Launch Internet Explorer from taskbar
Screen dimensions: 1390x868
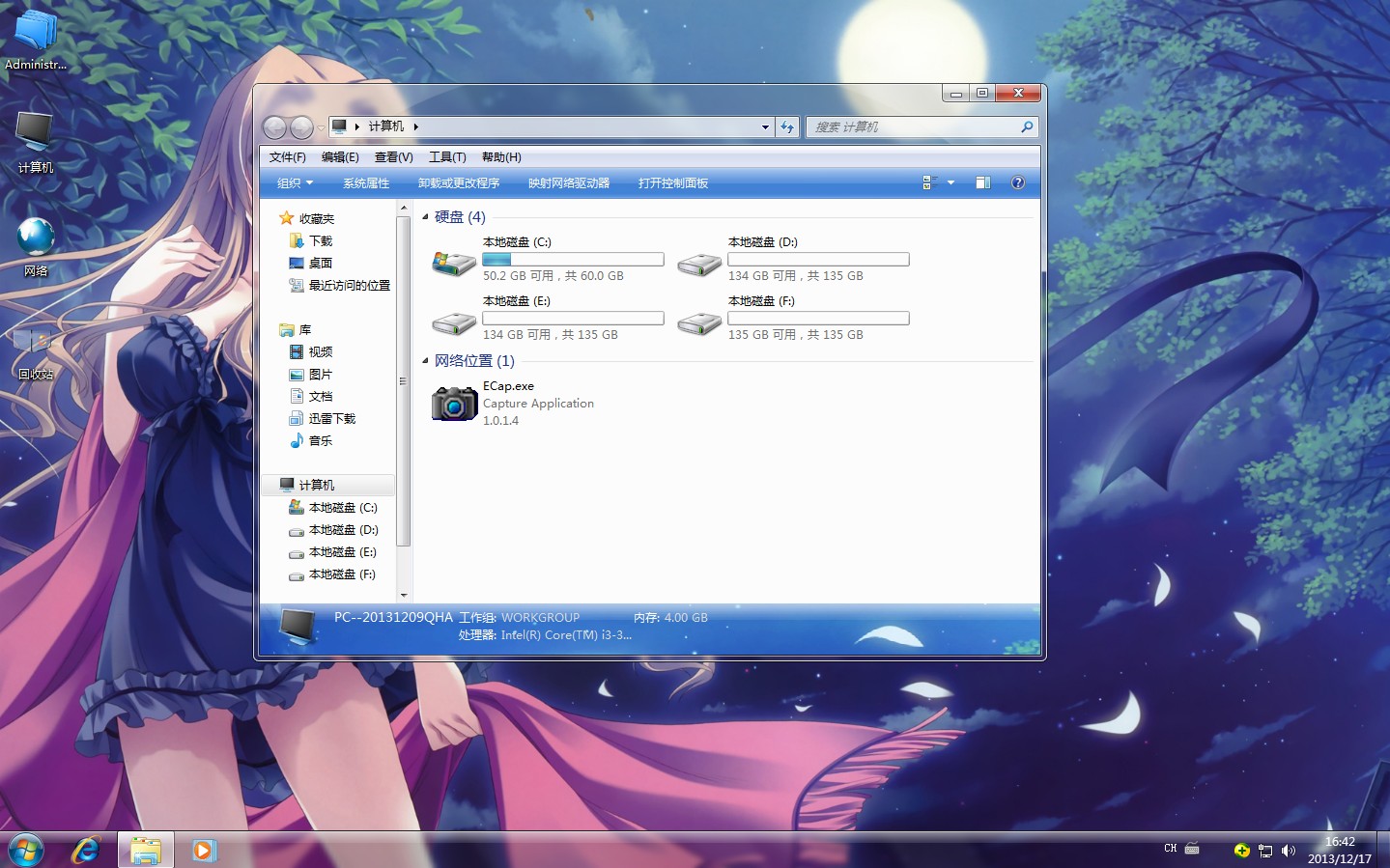tap(86, 850)
